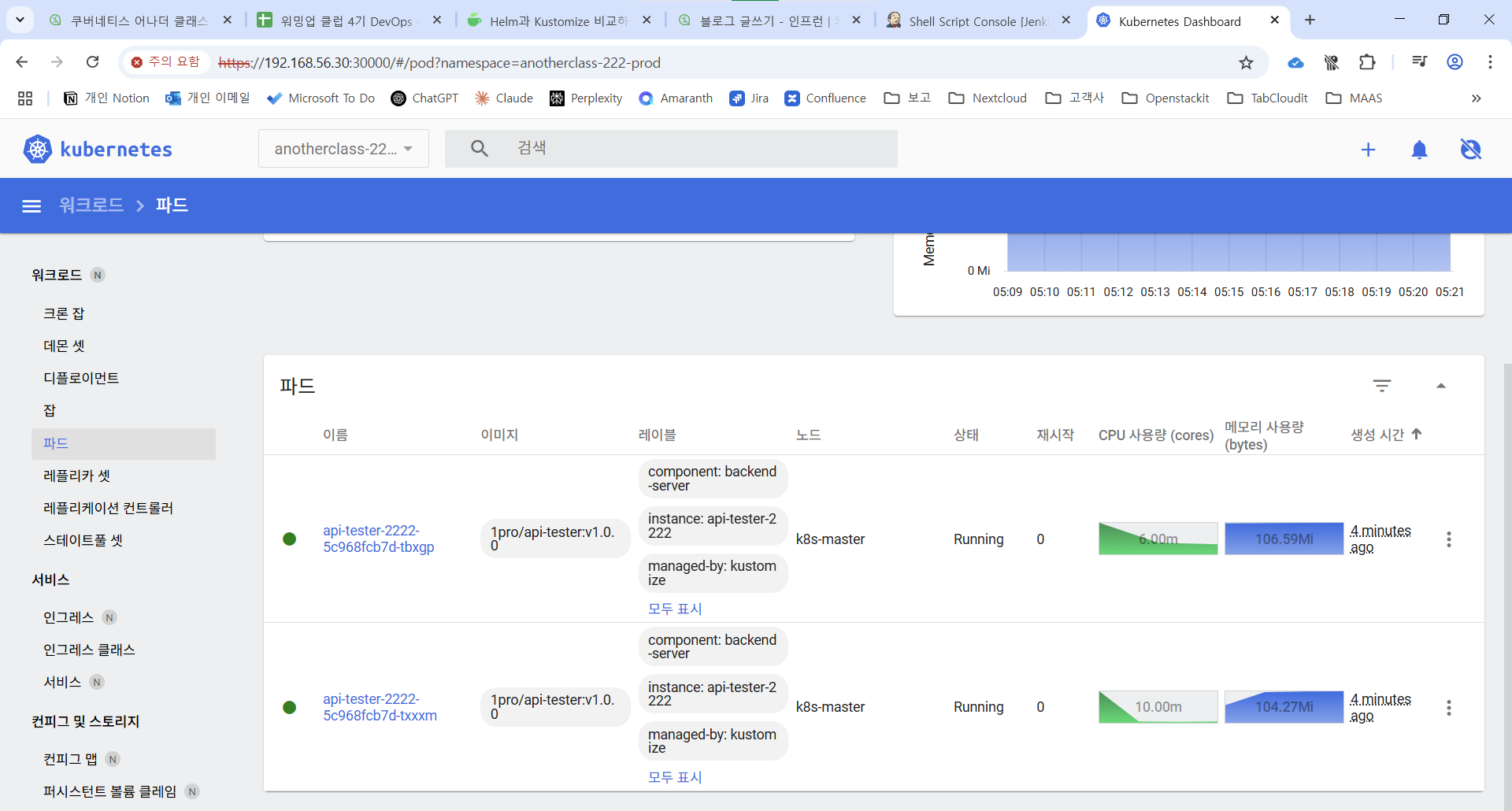Open a new browser tab

click(1310, 20)
